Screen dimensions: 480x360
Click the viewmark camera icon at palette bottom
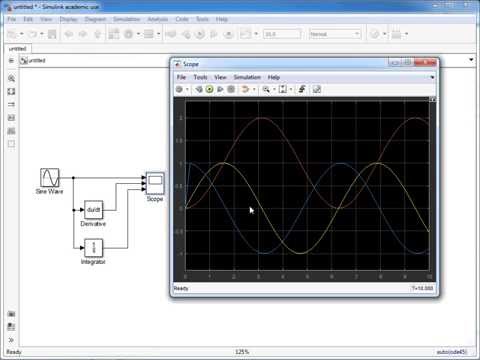click(x=11, y=314)
